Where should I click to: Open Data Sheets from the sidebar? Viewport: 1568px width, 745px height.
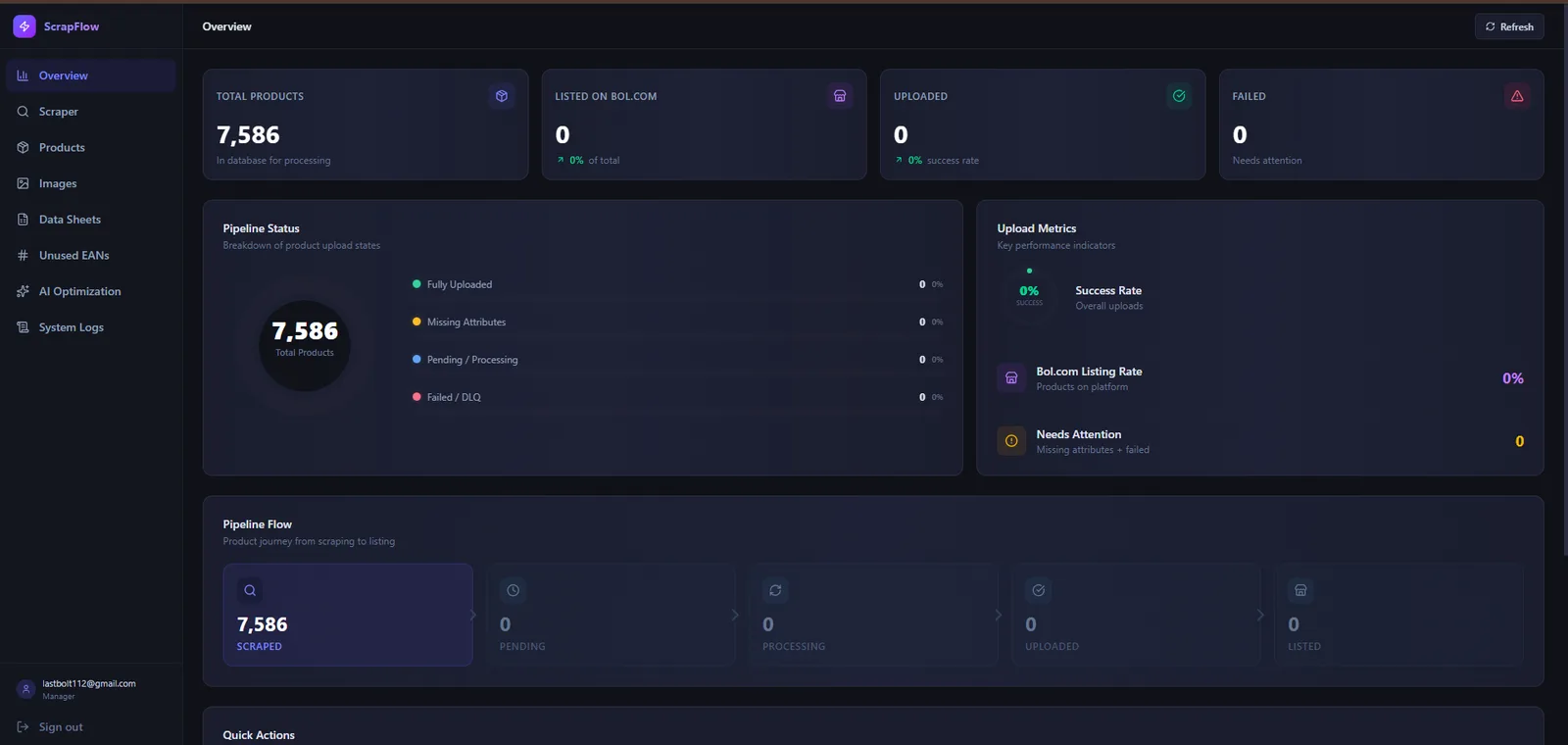click(x=91, y=220)
